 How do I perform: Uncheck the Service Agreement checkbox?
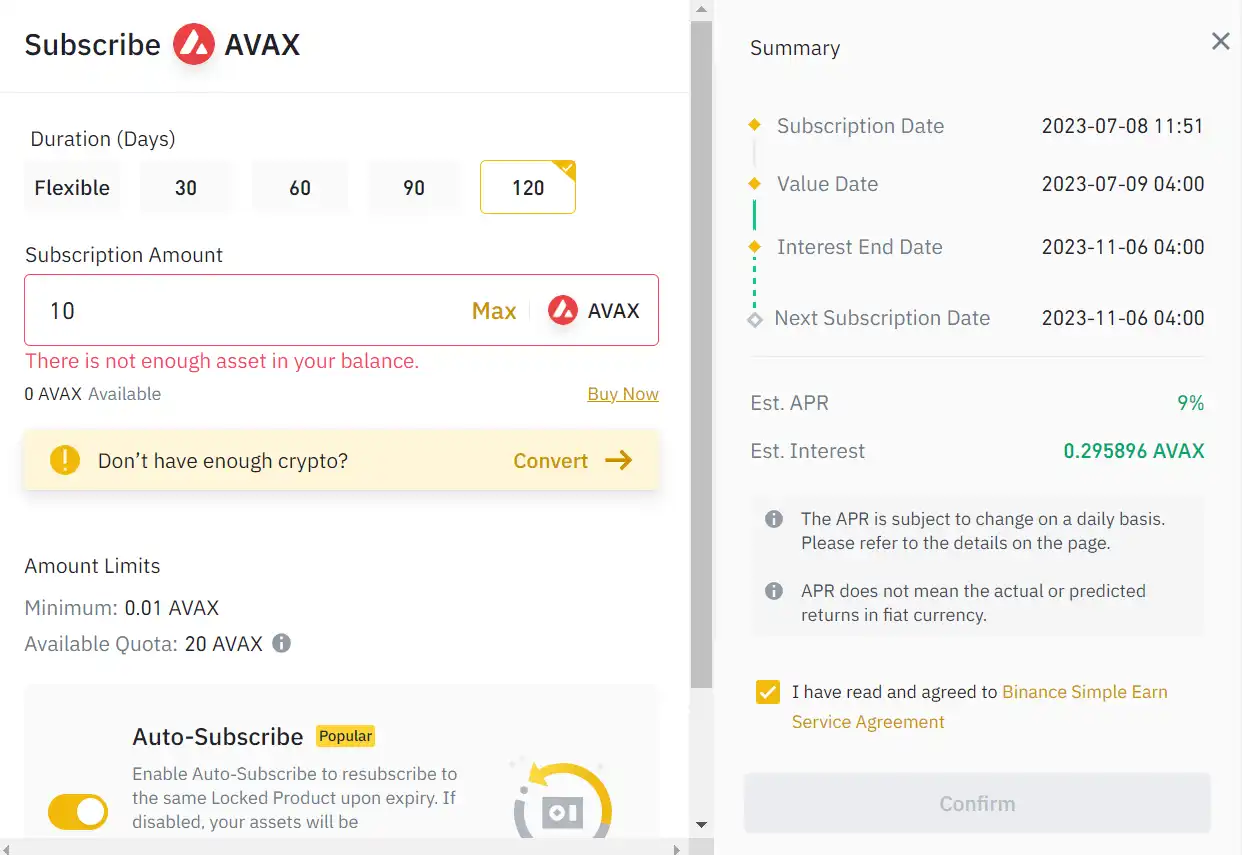point(768,692)
